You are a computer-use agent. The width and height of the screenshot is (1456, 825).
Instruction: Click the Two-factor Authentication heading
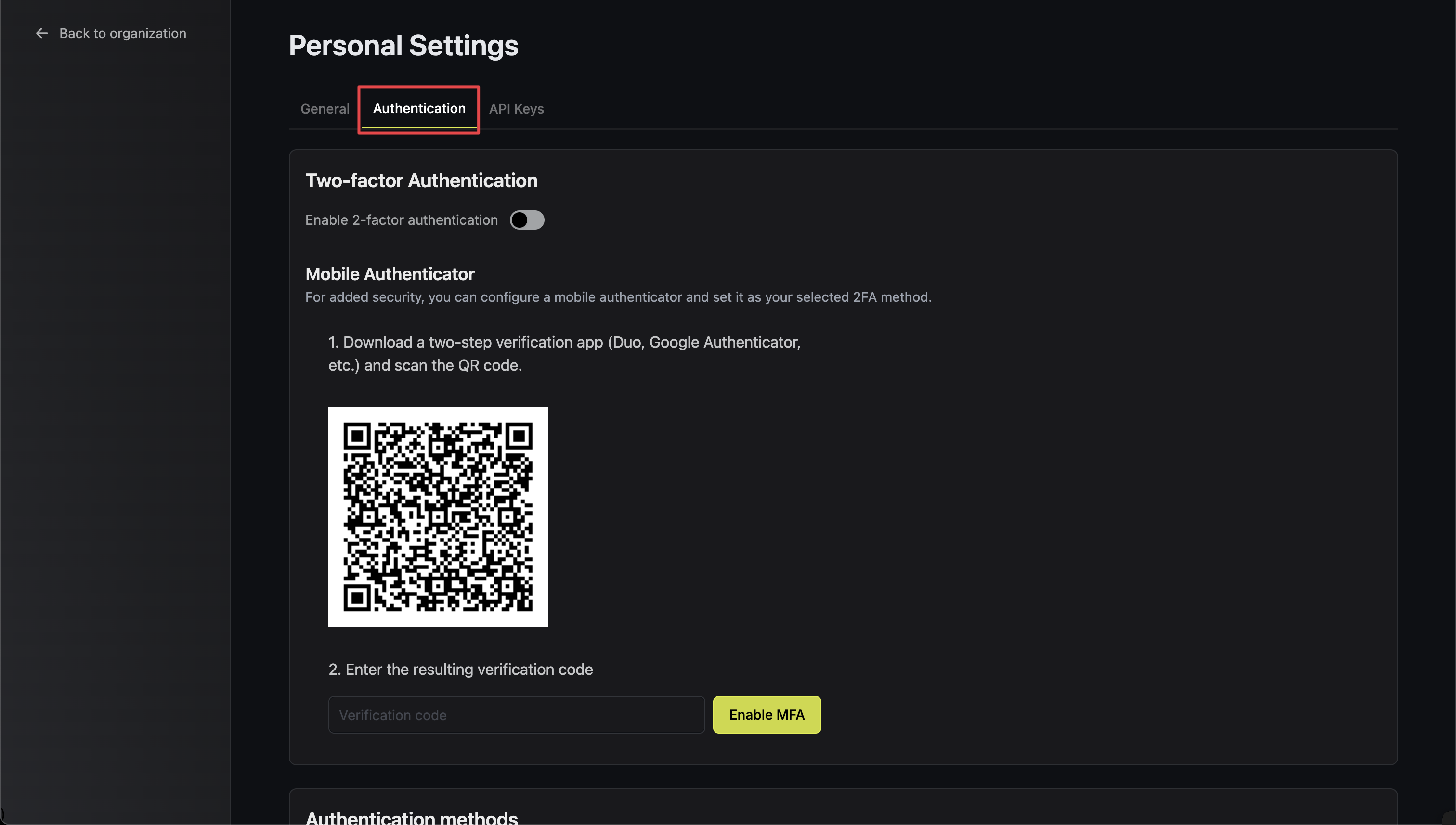tap(421, 180)
